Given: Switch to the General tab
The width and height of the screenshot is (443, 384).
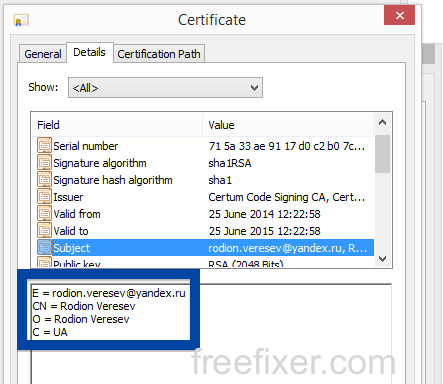Looking at the screenshot, I should pos(43,54).
